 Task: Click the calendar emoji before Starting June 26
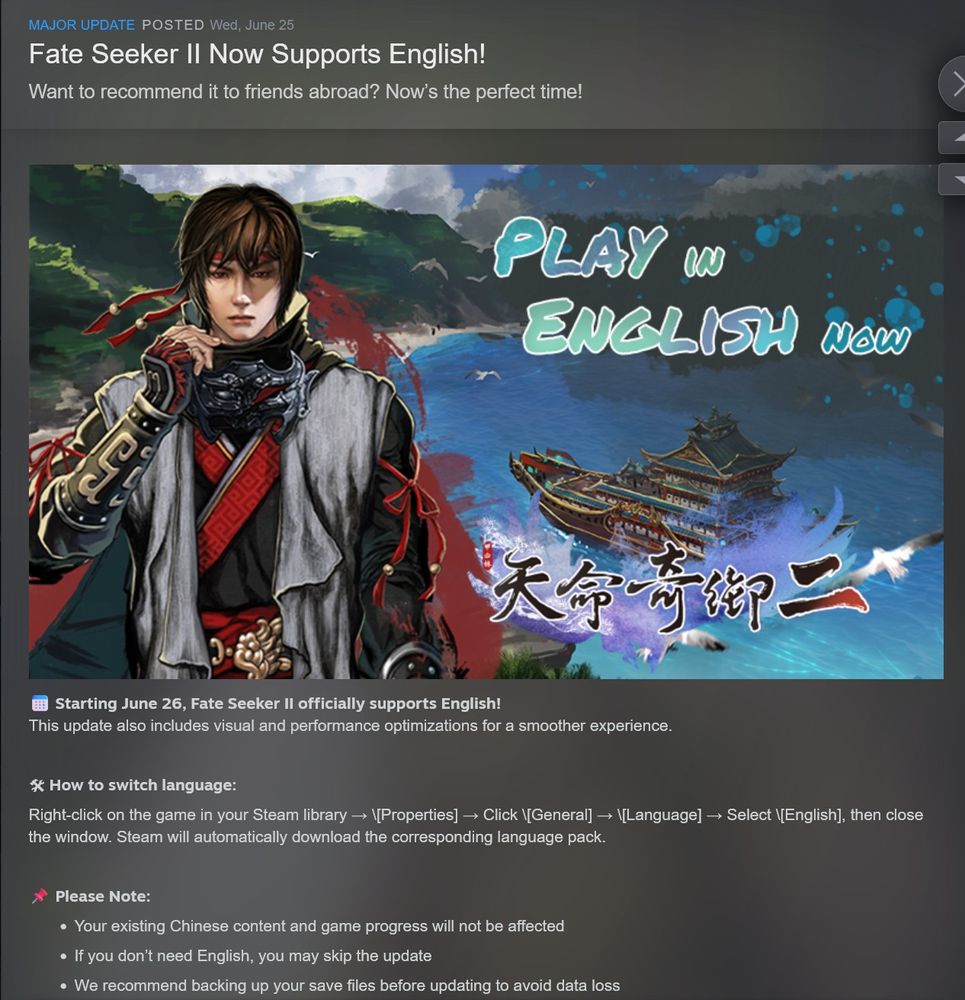[40, 703]
